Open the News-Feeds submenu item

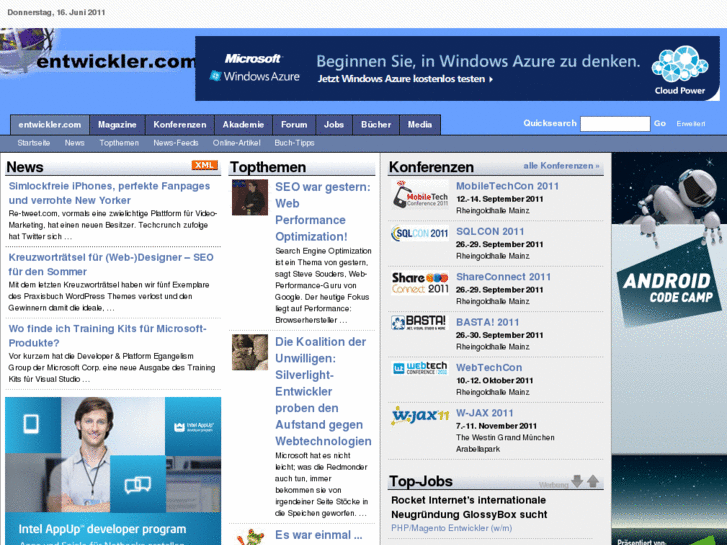click(x=176, y=143)
